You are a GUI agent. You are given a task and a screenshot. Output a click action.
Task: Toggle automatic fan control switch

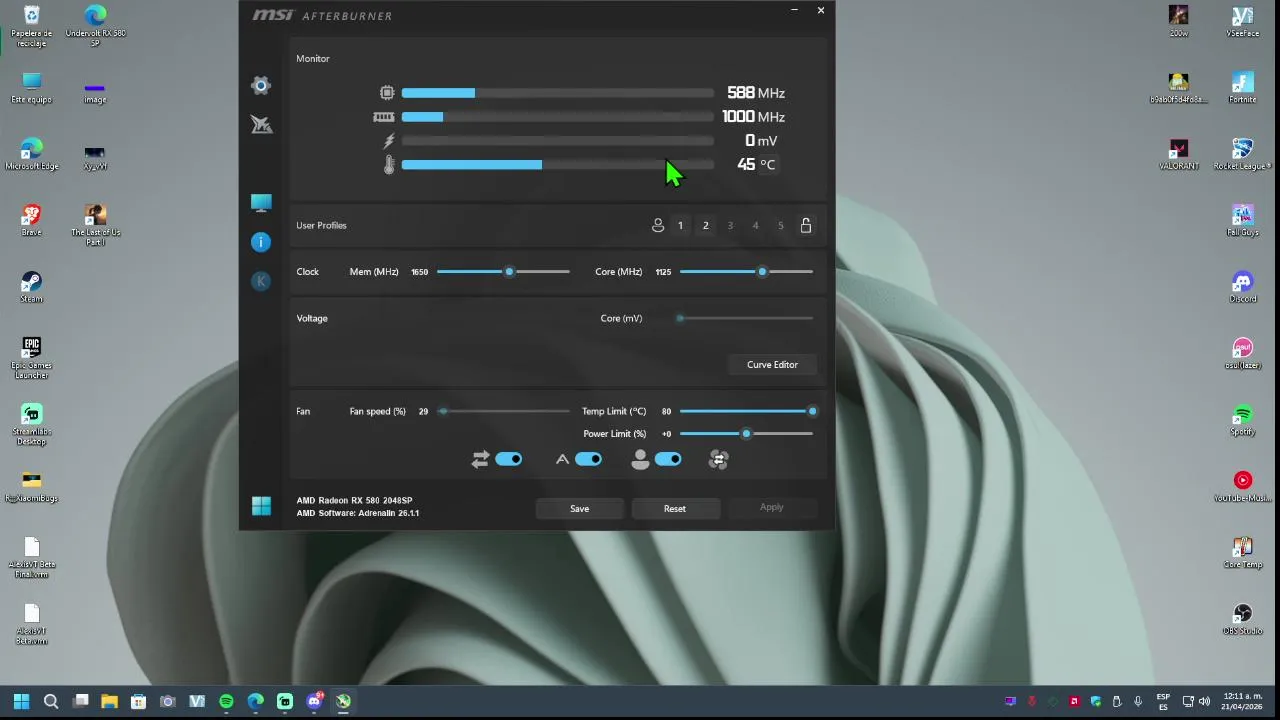[x=588, y=459]
